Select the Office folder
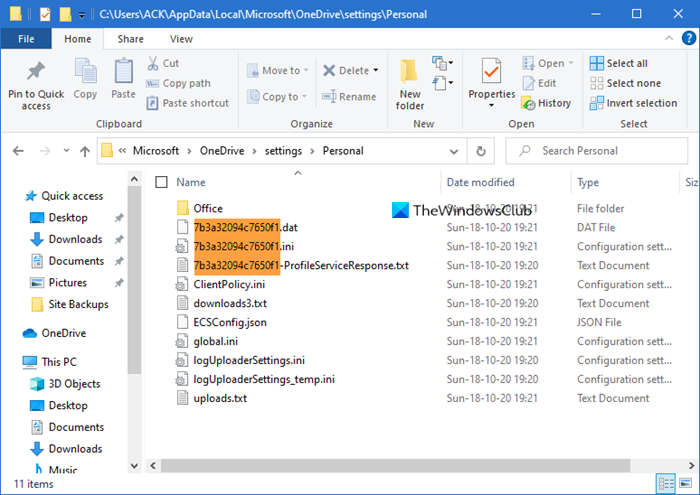The image size is (700, 495). pyautogui.click(x=208, y=208)
